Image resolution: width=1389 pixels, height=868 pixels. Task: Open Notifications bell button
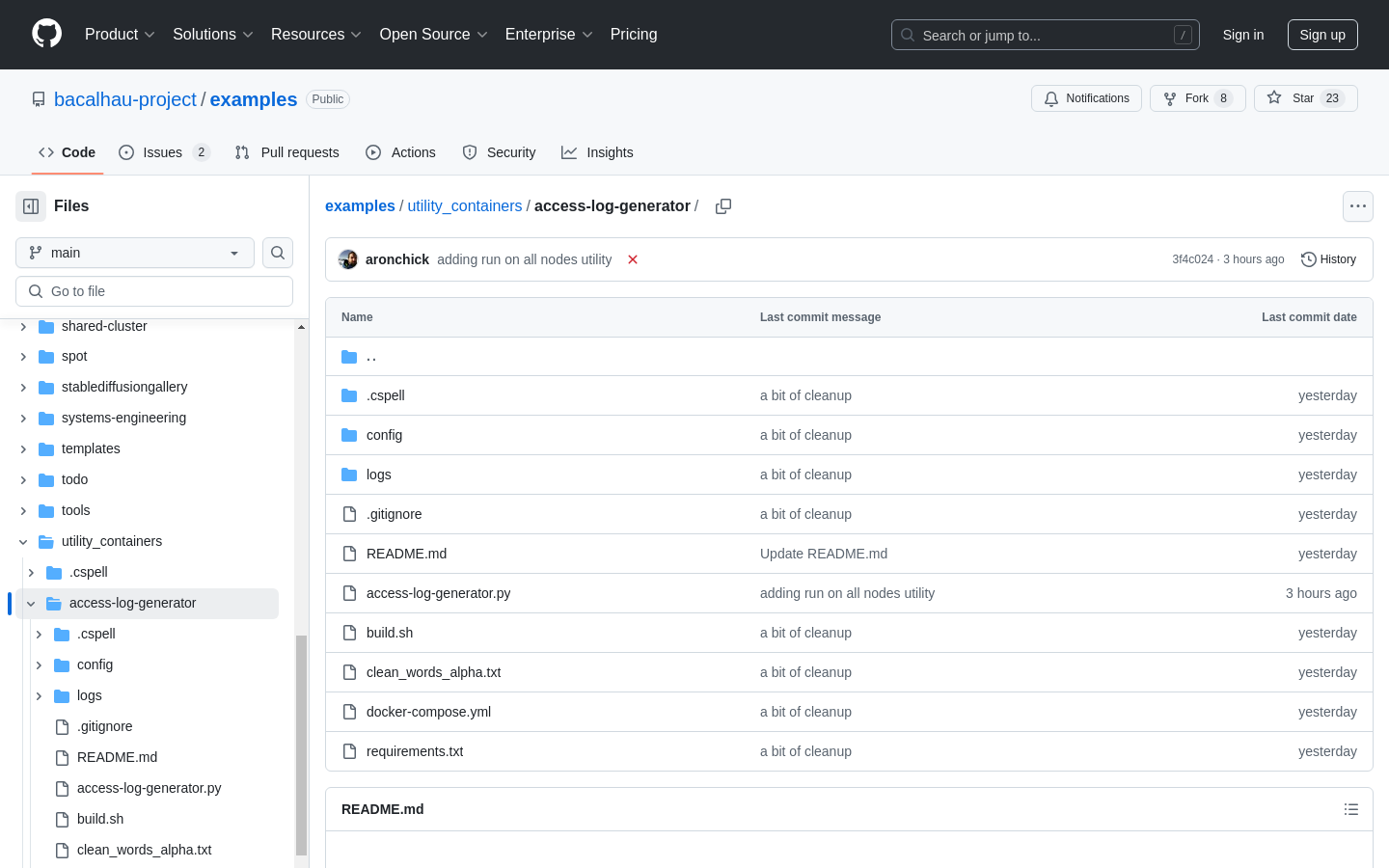pos(1086,98)
